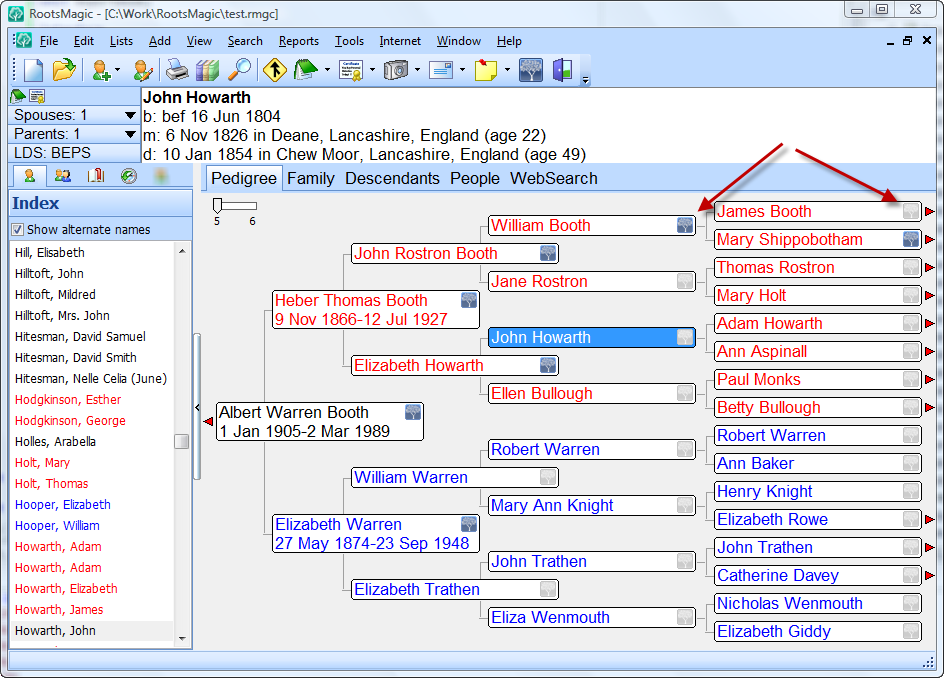Click the New File toolbar icon
Viewport: 944px width, 678px height.
pyautogui.click(x=34, y=70)
